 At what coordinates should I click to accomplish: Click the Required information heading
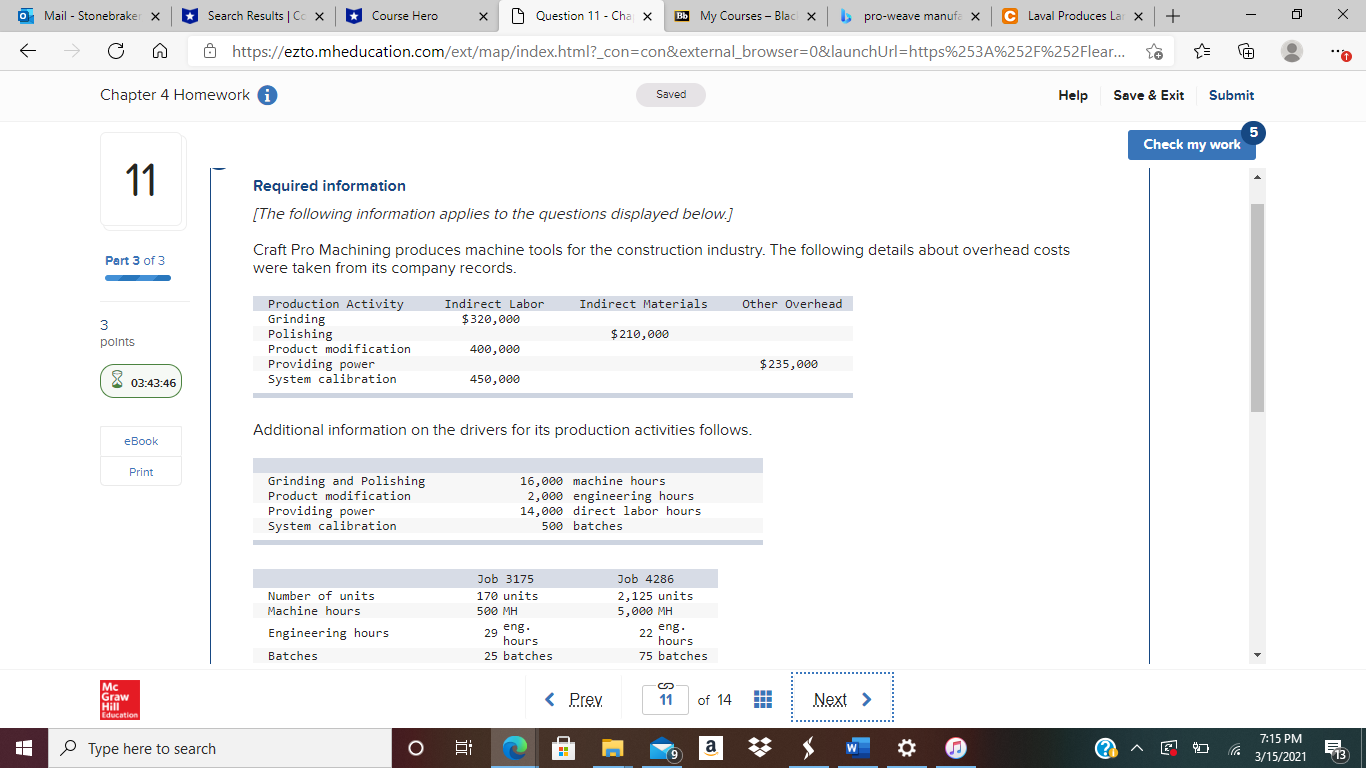pyautogui.click(x=329, y=186)
